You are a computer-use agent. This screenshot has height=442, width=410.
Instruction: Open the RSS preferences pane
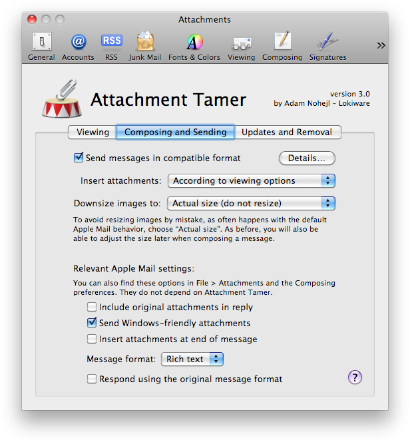coord(111,47)
